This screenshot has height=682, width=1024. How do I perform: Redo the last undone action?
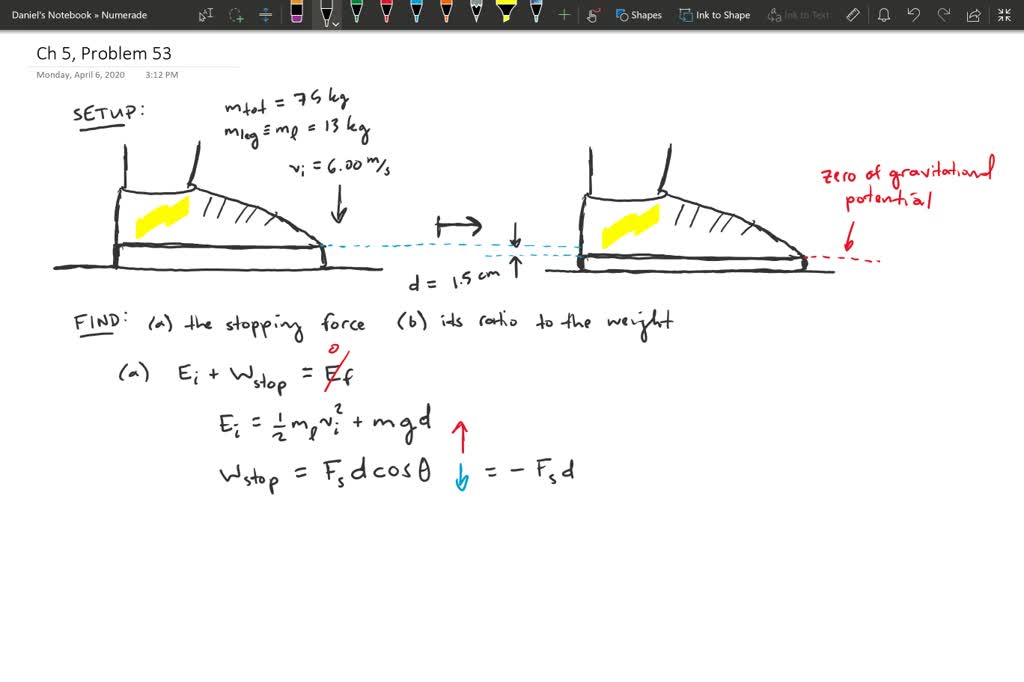pos(942,15)
